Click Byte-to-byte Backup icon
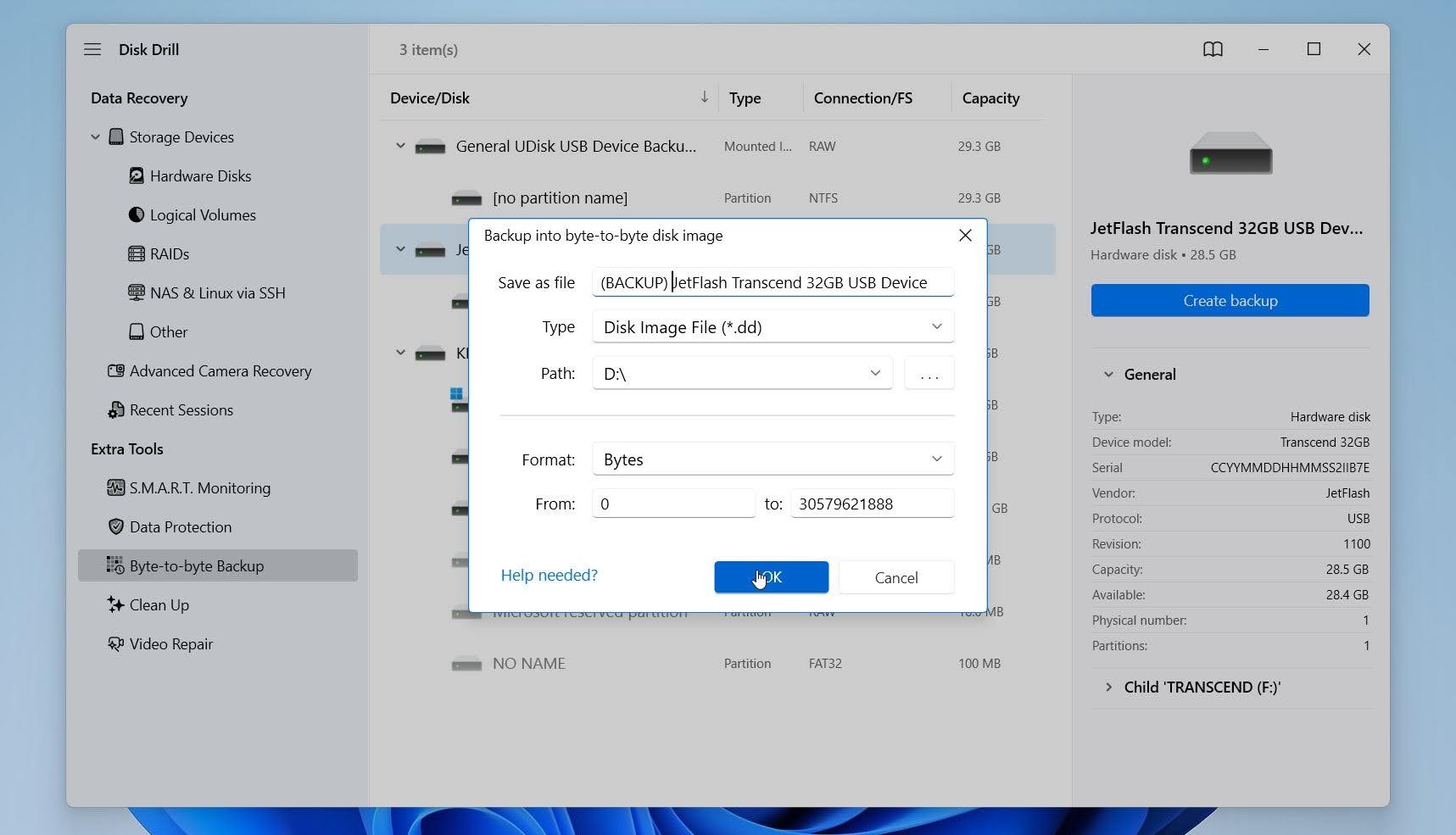The width and height of the screenshot is (1456, 835). tap(115, 565)
